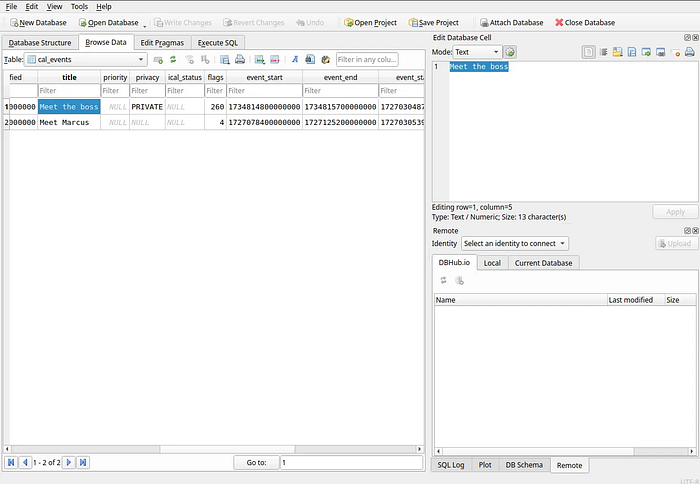Image resolution: width=700 pixels, height=484 pixels.
Task: Click the Apply button in the cell editor
Action: tap(675, 212)
